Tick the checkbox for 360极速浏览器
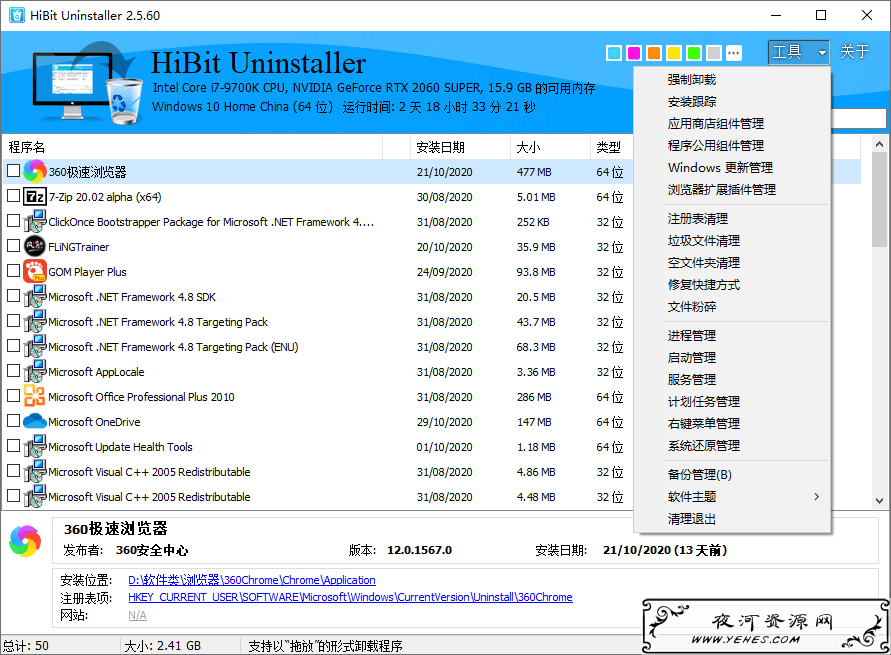The width and height of the screenshot is (891, 655). coord(13,170)
